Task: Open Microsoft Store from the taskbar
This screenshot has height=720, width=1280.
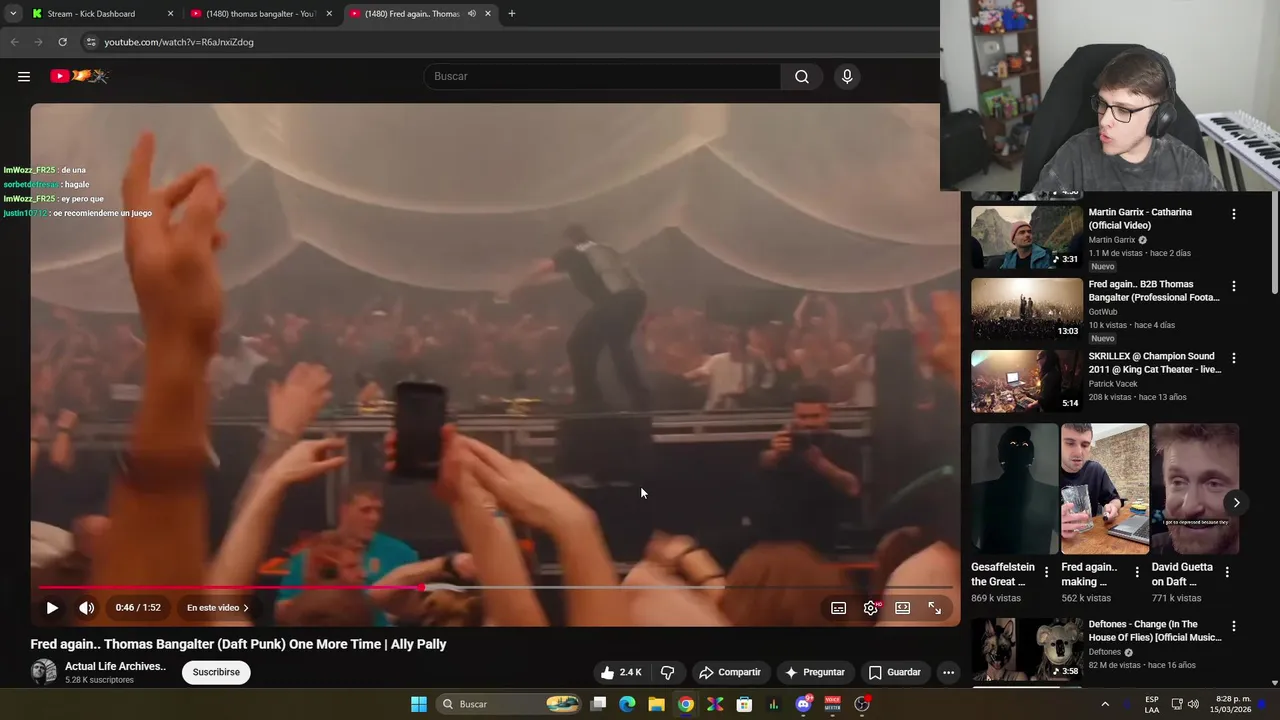Action: [744, 704]
